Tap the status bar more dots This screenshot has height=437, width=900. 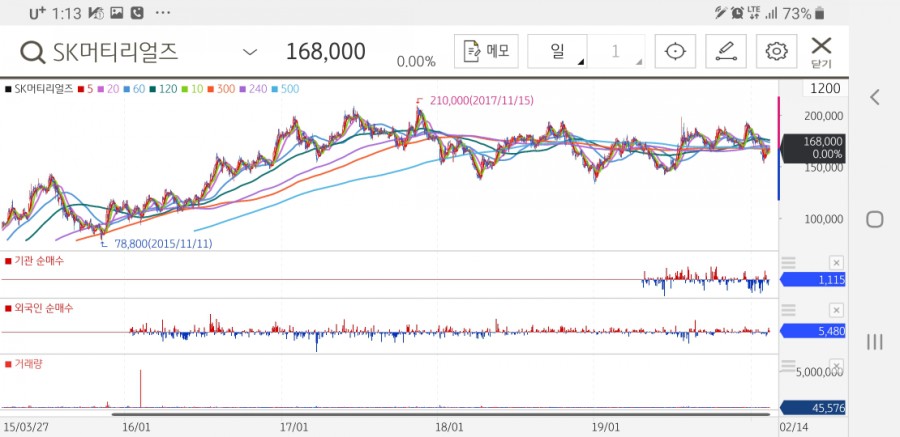pos(163,13)
